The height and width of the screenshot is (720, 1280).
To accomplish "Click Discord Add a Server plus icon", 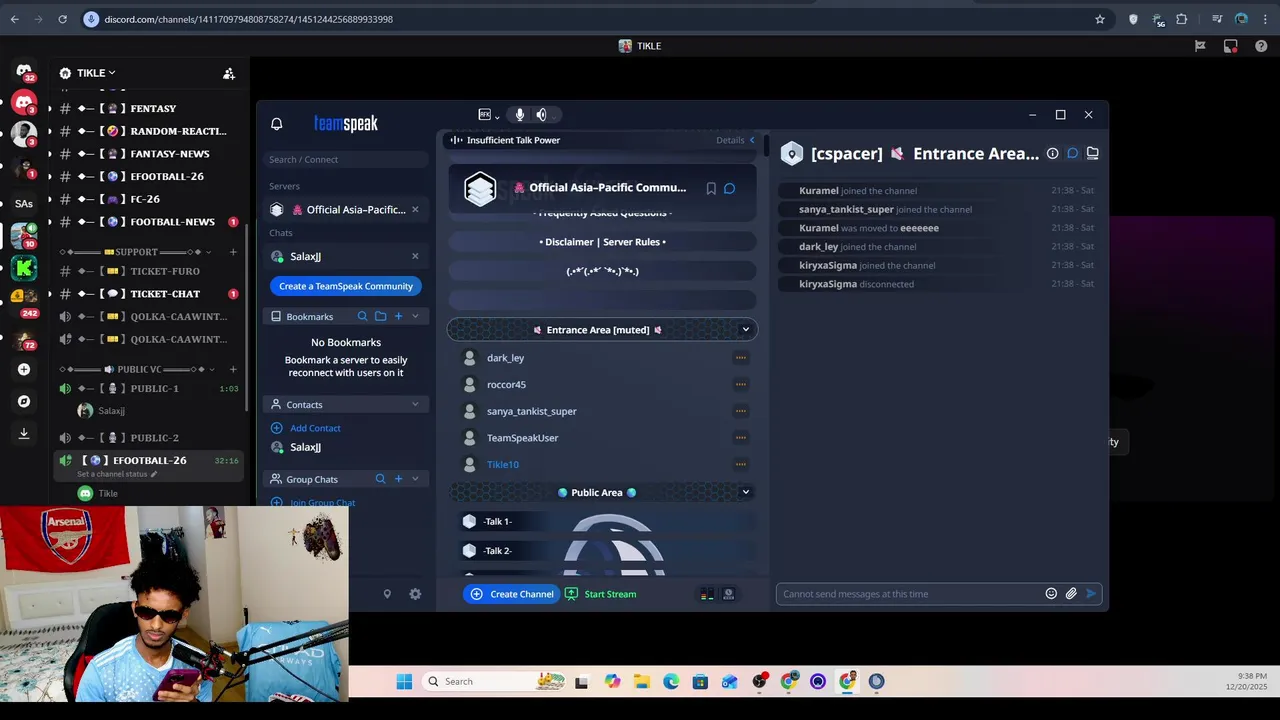I will (x=24, y=369).
